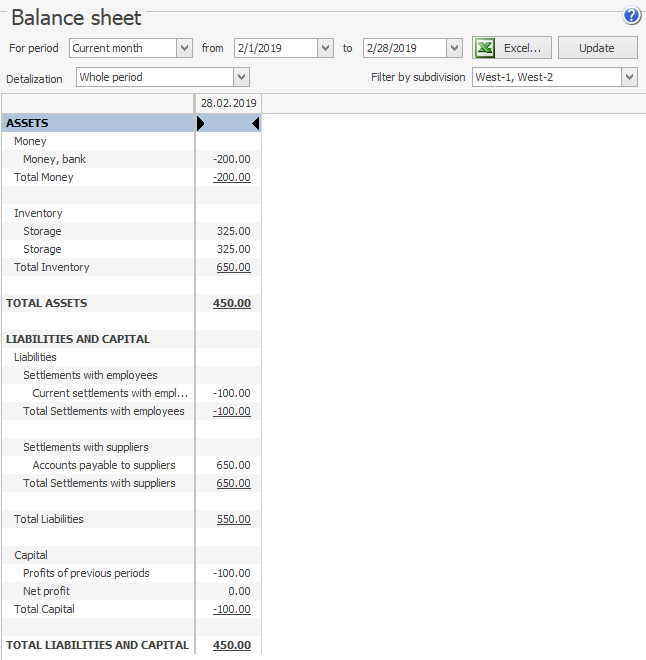Click Total Settlements with employees -100.00 value
Screen dimensions: 646x660
tap(231, 411)
